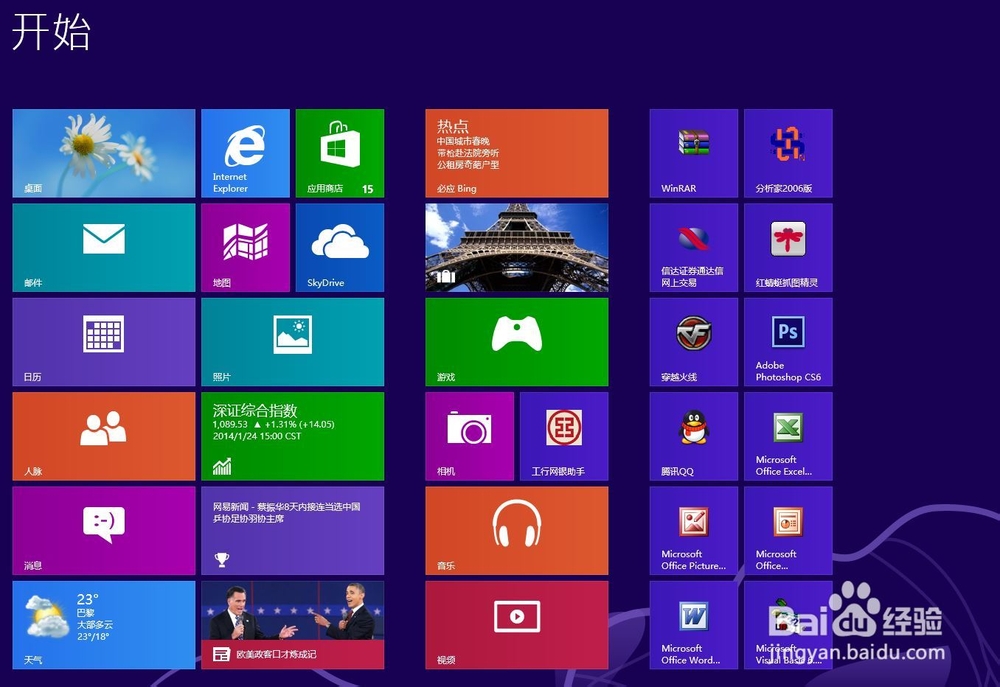Open the news tile with debate photo

(293, 625)
